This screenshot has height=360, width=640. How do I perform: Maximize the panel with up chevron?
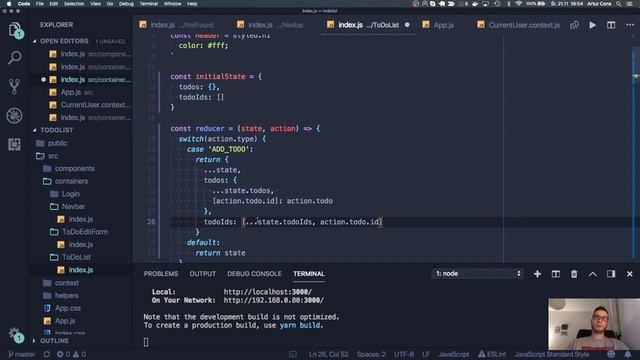pos(593,274)
